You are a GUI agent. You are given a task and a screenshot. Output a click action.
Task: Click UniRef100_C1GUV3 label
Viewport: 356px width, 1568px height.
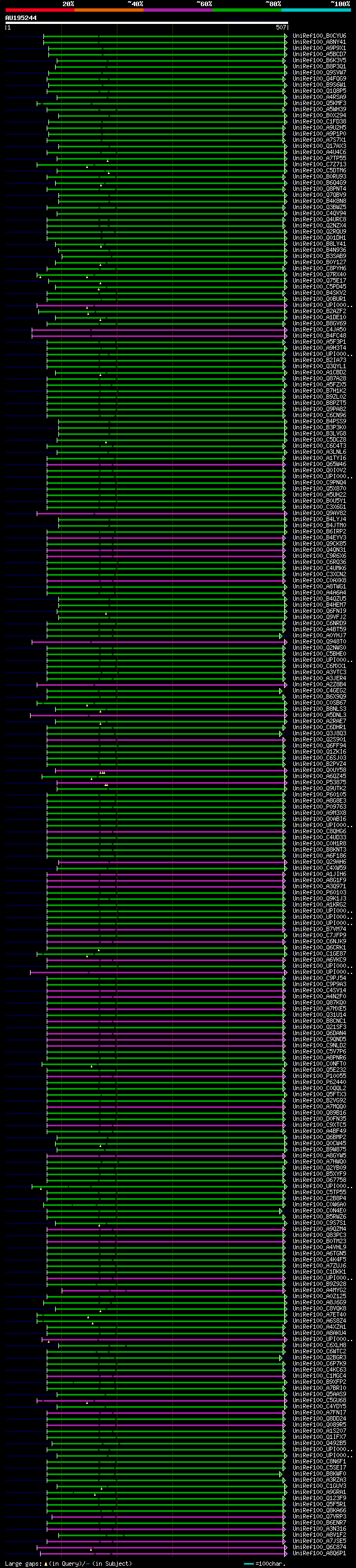click(x=319, y=1486)
